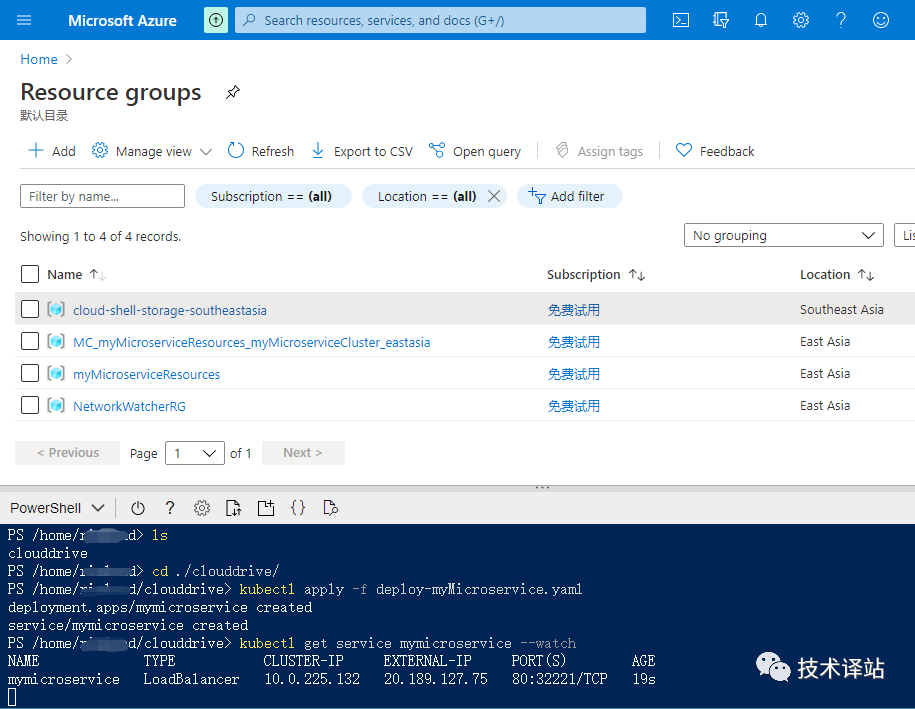The image size is (915, 709).
Task: Sort by Location column arrows
Action: (x=866, y=274)
